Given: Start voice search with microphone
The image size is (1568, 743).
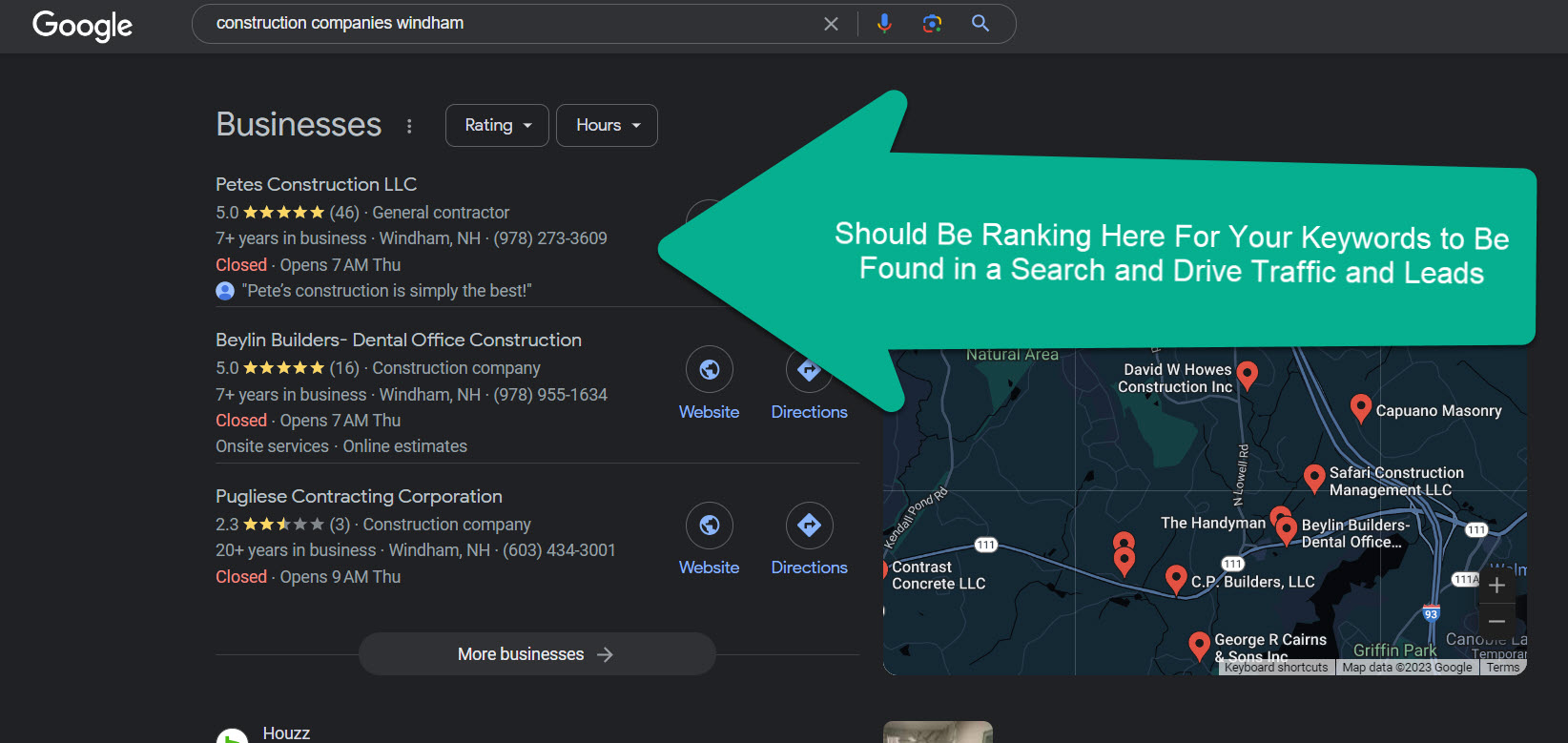Looking at the screenshot, I should [x=884, y=24].
